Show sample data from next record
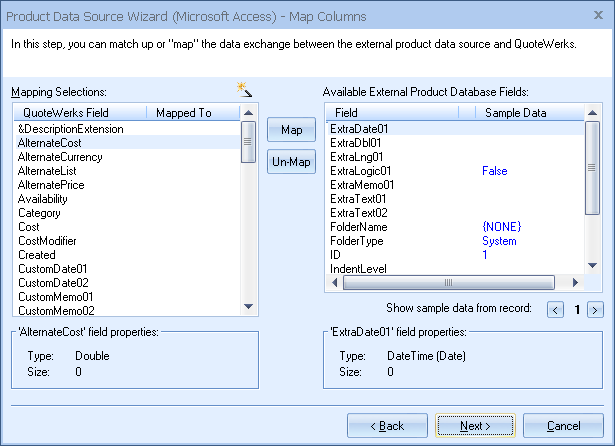The height and width of the screenshot is (446, 615). click(x=595, y=310)
